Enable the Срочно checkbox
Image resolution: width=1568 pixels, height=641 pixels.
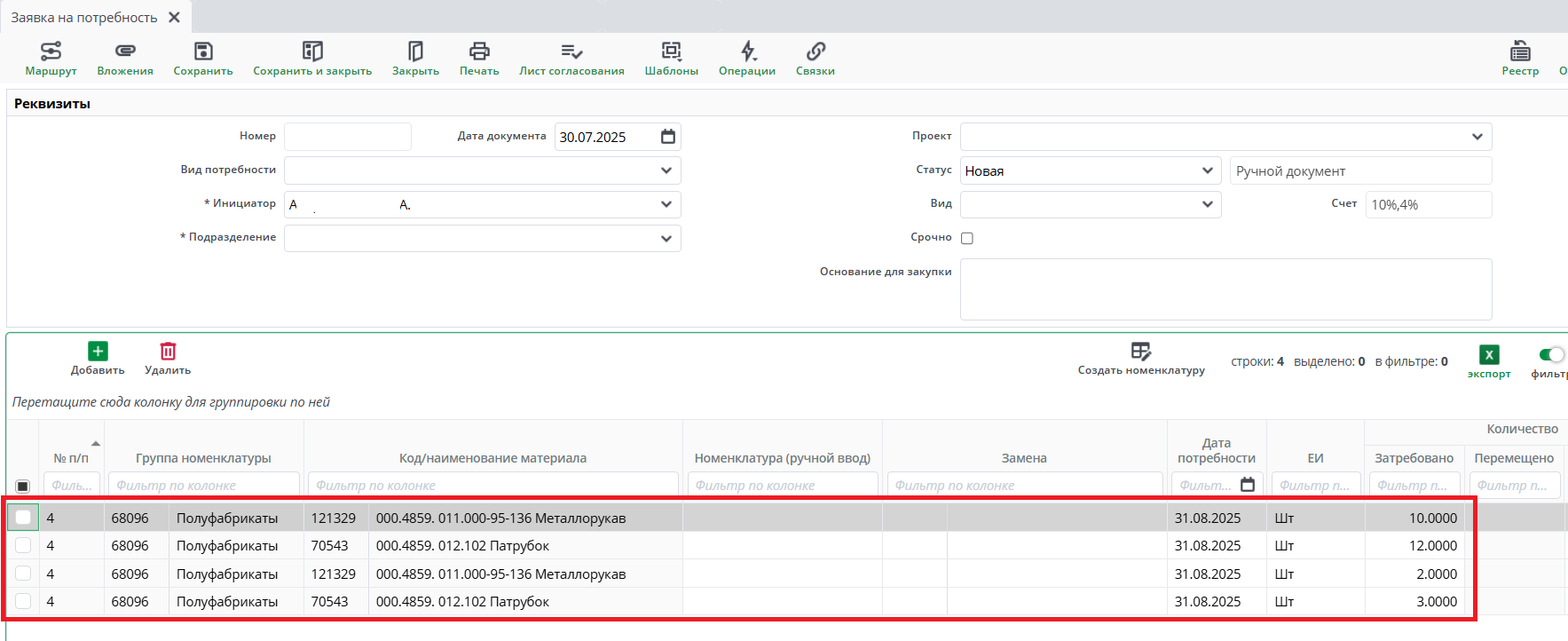pos(967,238)
